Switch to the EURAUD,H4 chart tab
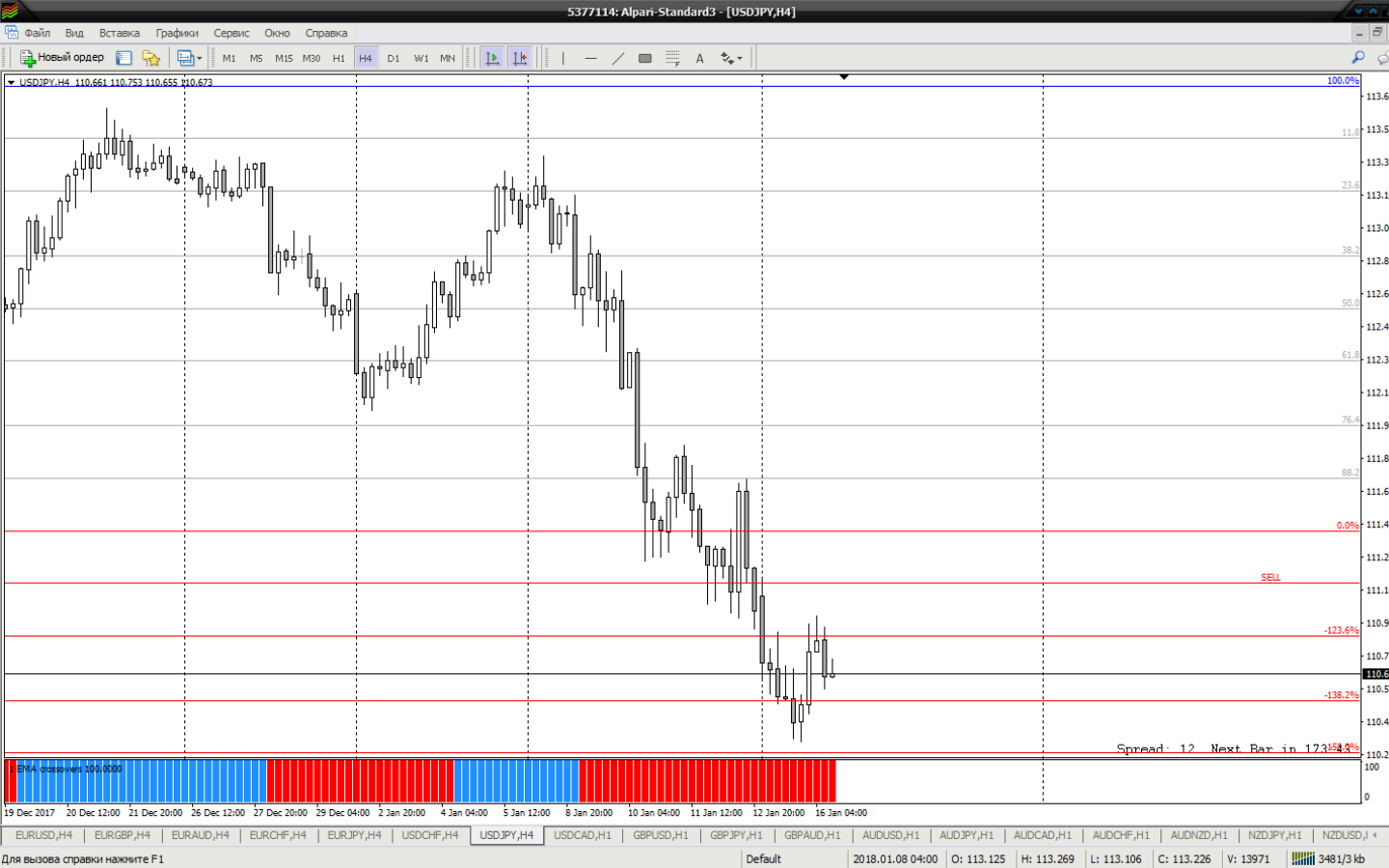1389x868 pixels. tap(201, 835)
